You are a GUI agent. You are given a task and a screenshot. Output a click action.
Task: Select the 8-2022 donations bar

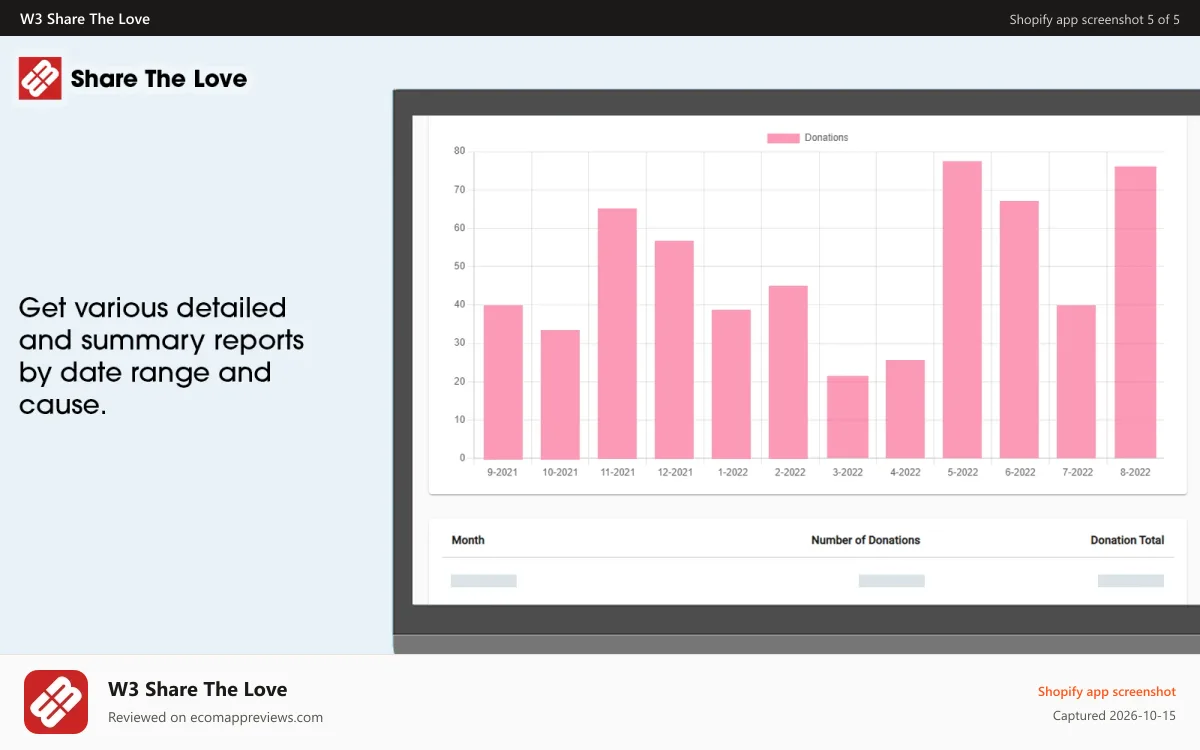point(1135,312)
